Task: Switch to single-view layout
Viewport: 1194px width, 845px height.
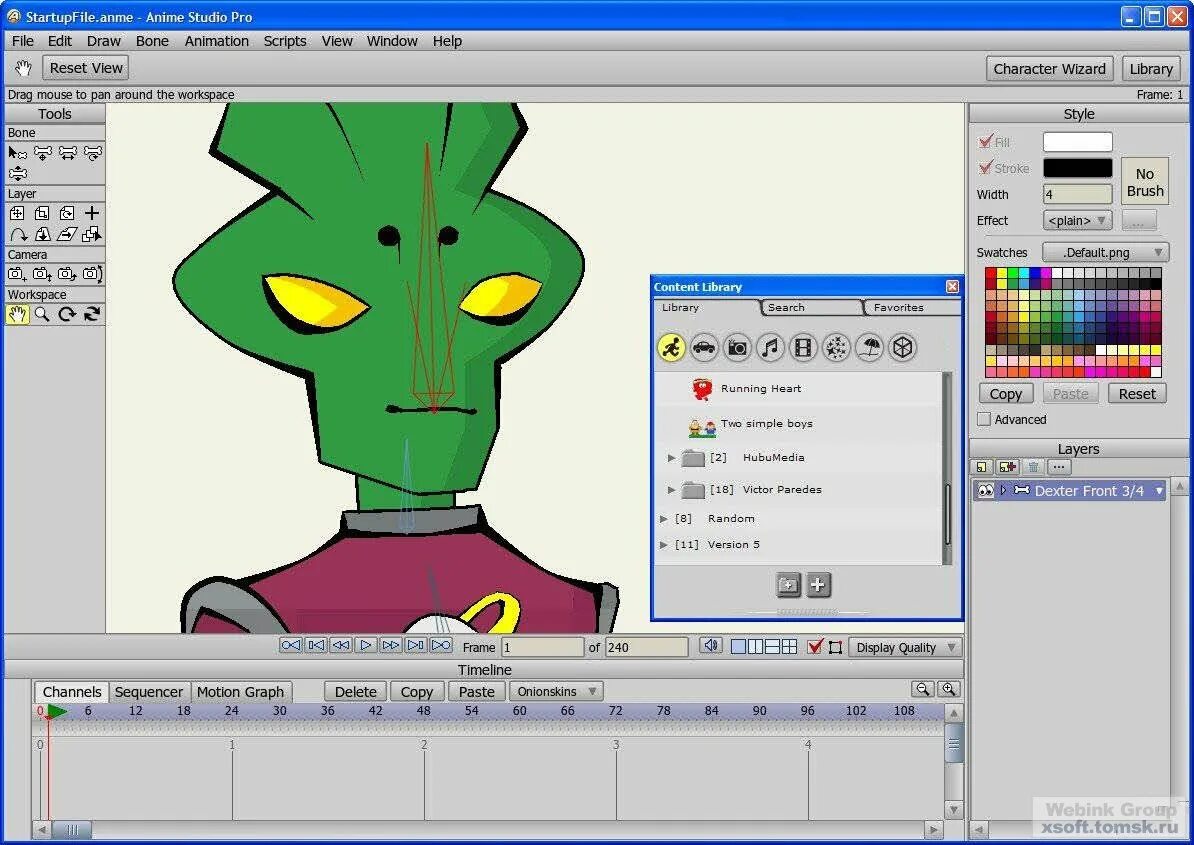Action: coord(738,647)
